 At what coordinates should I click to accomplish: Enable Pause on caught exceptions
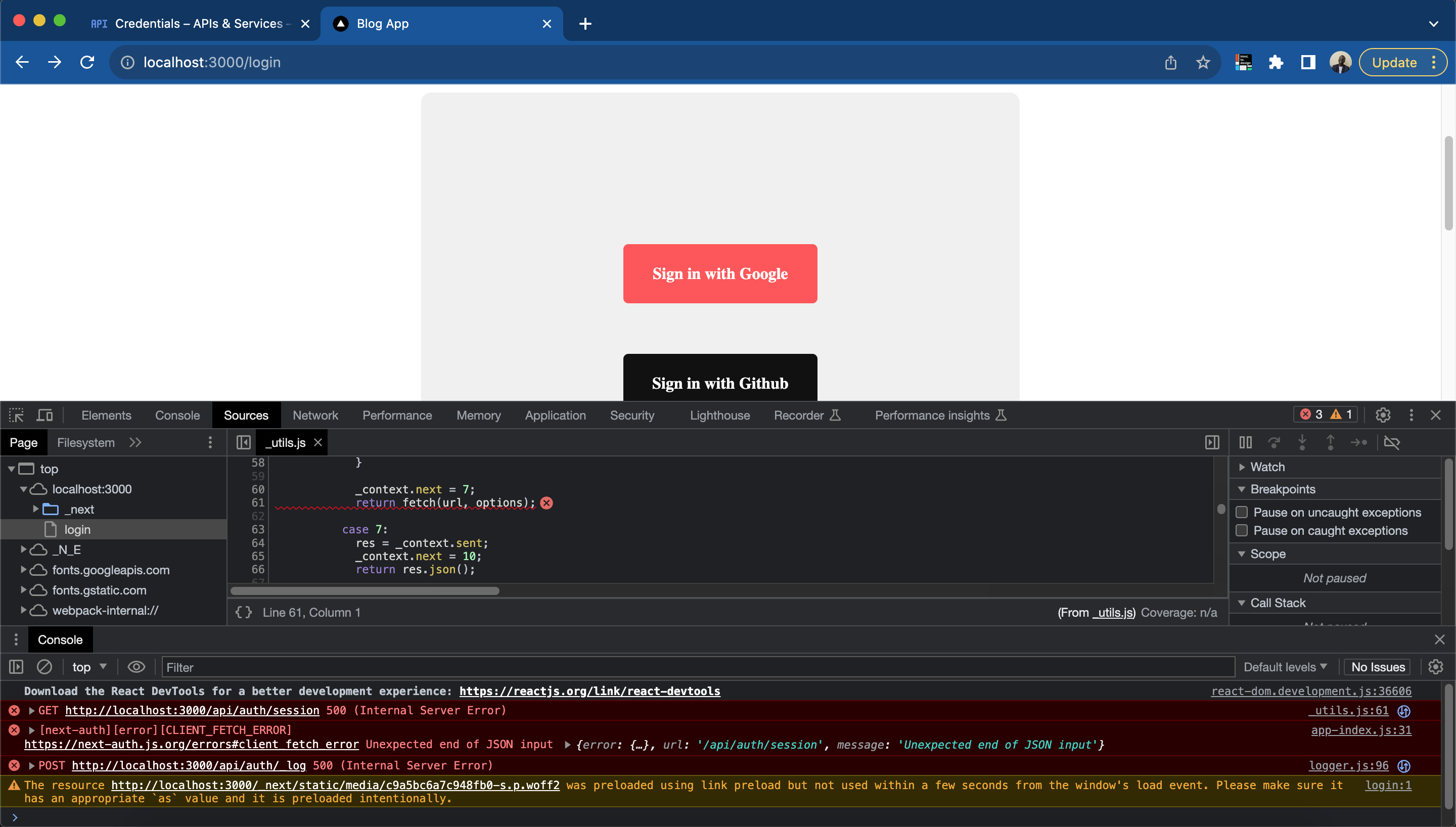pyautogui.click(x=1243, y=530)
